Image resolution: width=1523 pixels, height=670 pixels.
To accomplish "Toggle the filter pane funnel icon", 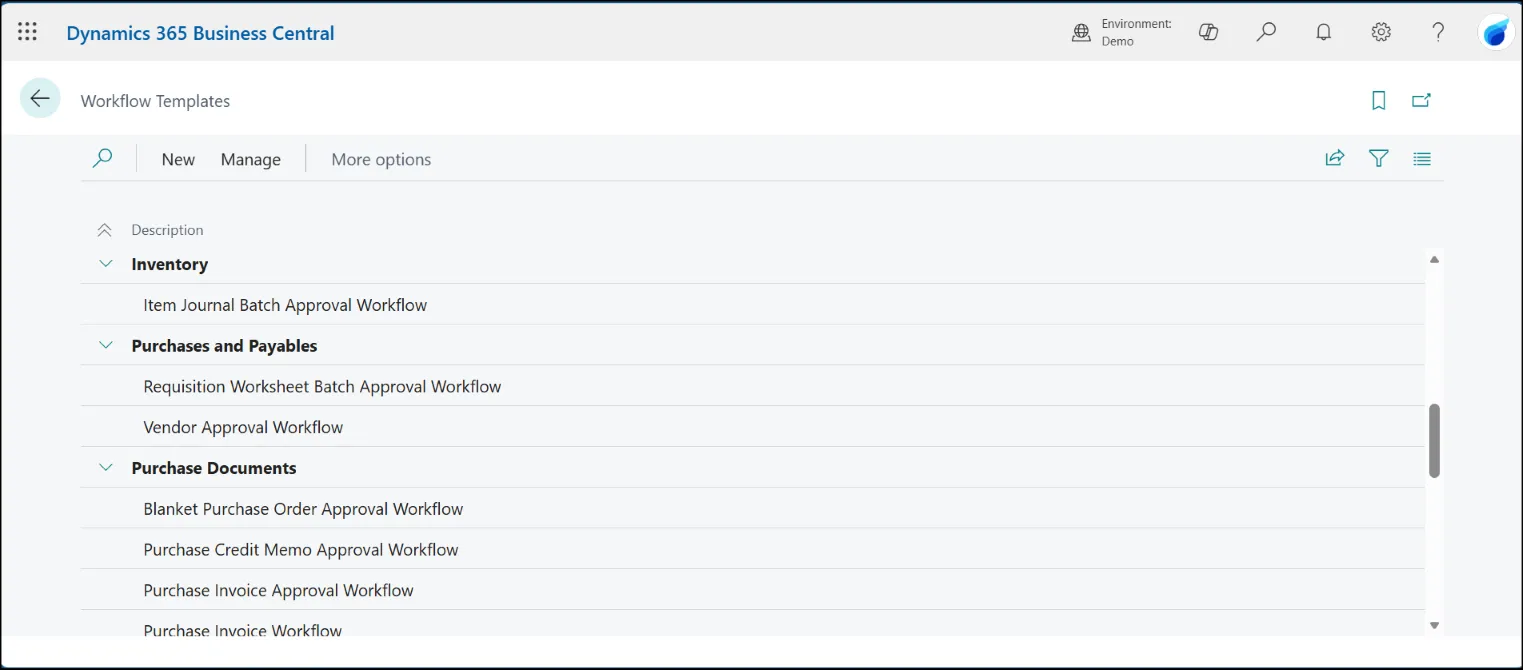I will [x=1379, y=158].
